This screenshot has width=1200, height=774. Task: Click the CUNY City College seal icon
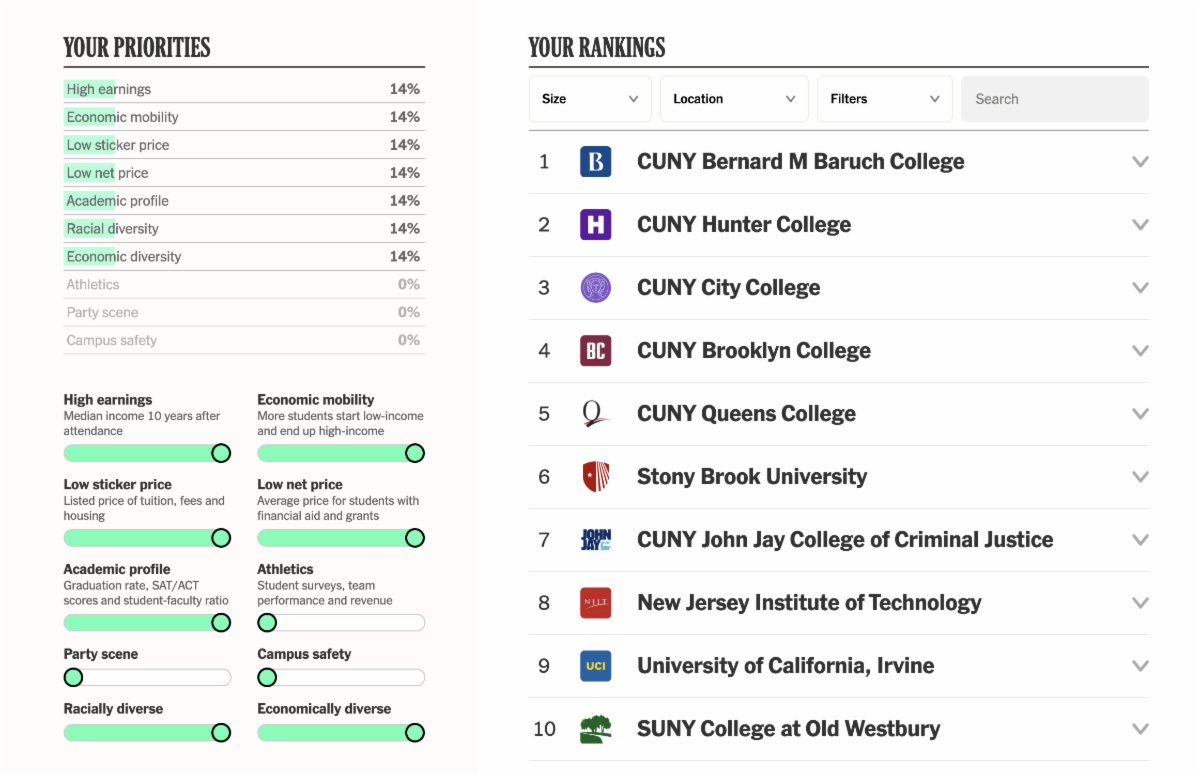point(595,288)
